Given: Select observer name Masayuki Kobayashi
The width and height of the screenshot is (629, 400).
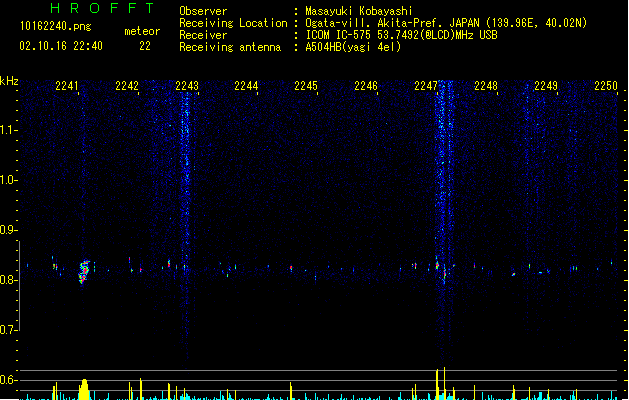Looking at the screenshot, I should (x=359, y=11).
